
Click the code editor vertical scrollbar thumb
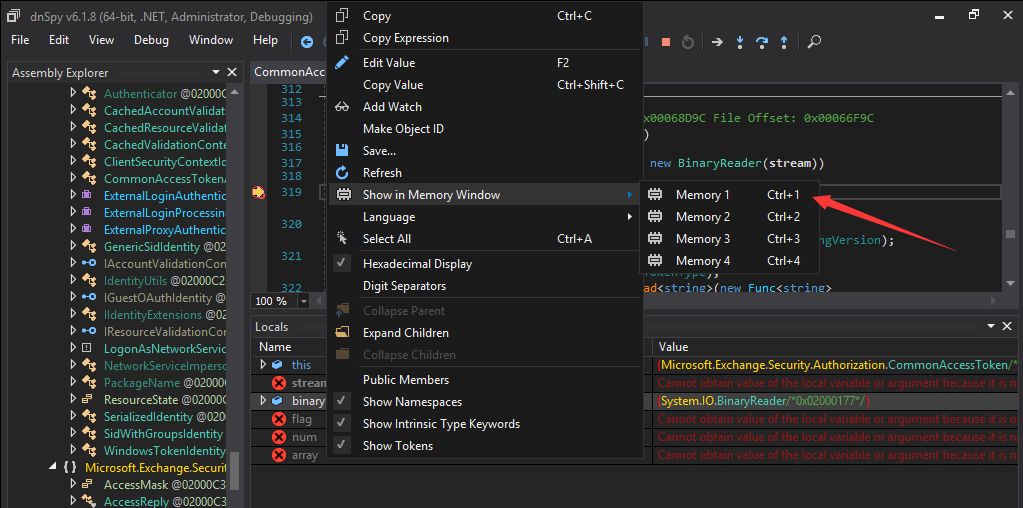(x=1010, y=233)
